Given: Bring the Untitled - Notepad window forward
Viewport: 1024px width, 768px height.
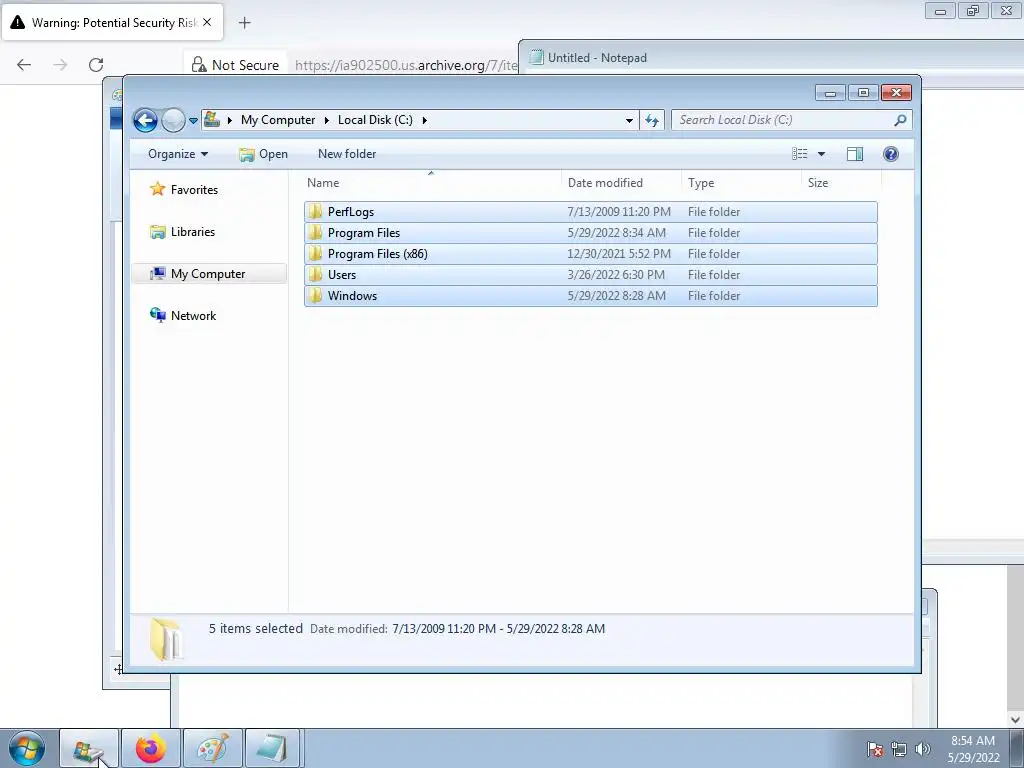Looking at the screenshot, I should pos(771,57).
